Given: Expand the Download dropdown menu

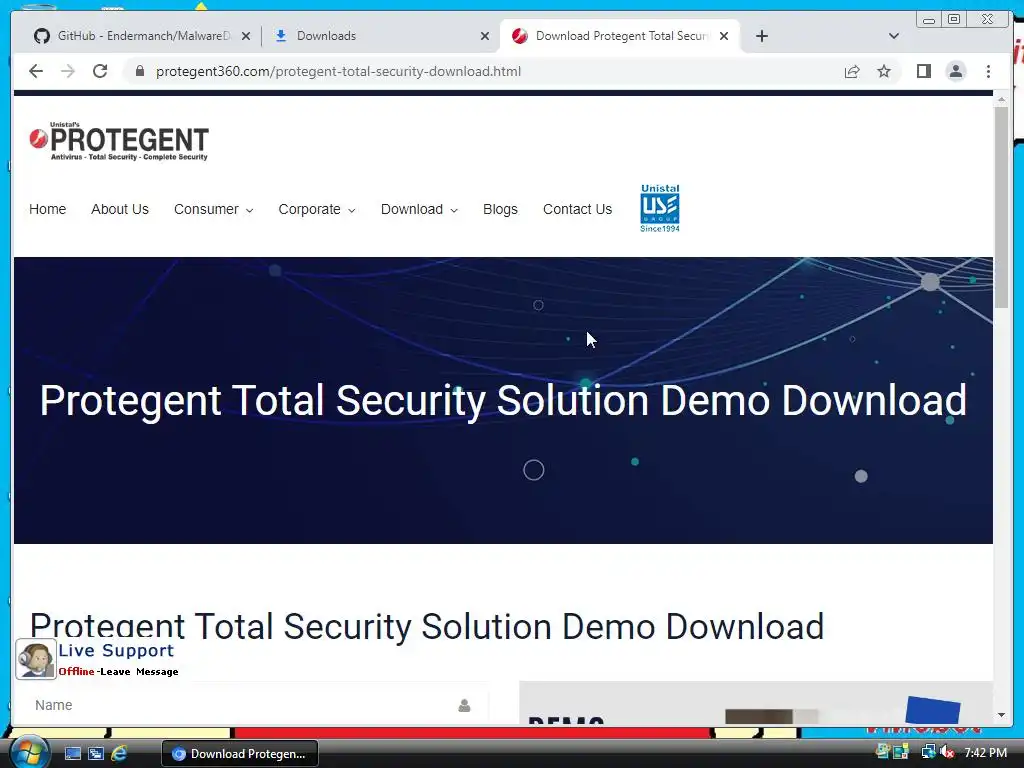Looking at the screenshot, I should click(x=419, y=209).
